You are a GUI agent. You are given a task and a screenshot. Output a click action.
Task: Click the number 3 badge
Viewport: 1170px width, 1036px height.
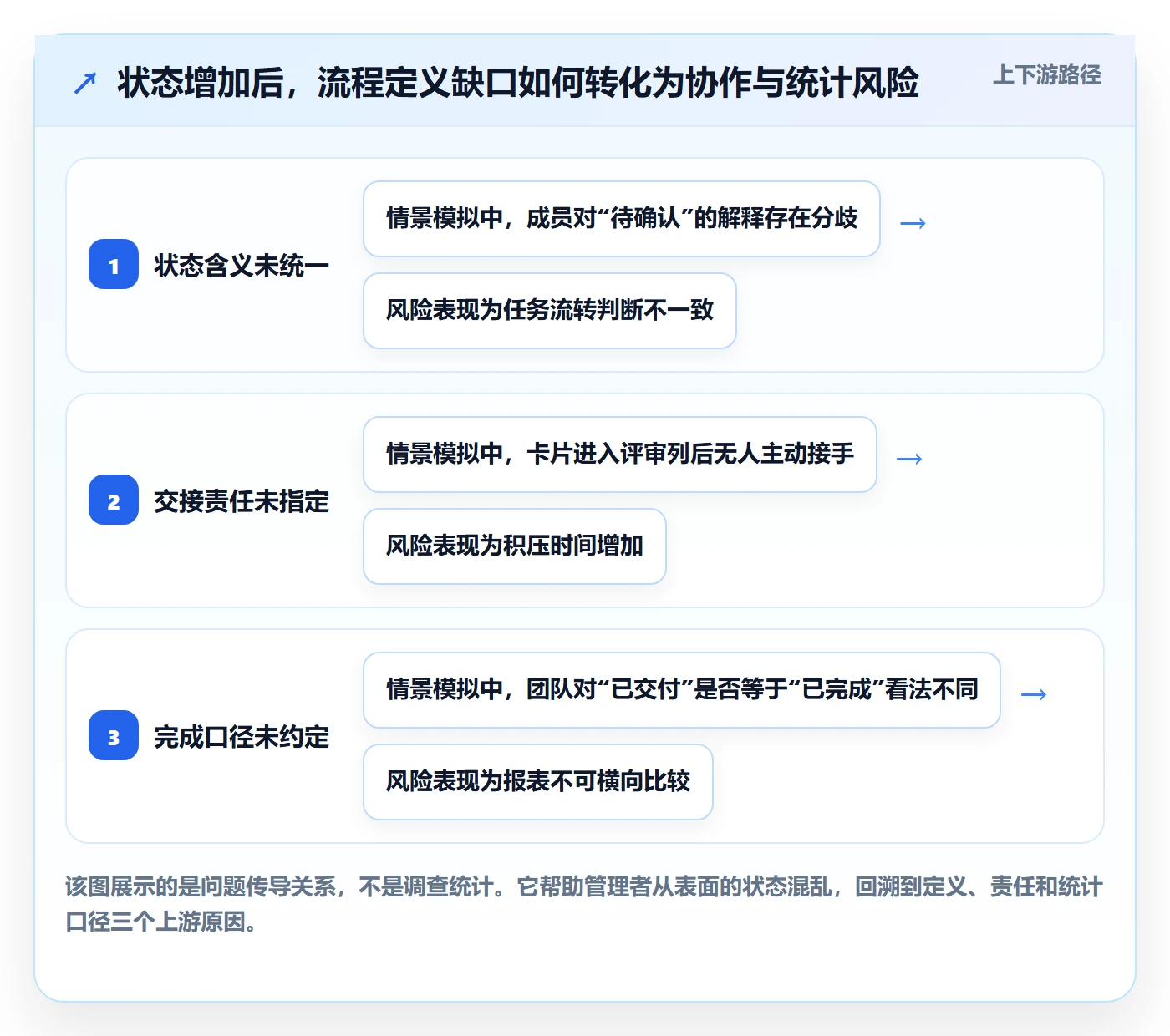pyautogui.click(x=114, y=736)
